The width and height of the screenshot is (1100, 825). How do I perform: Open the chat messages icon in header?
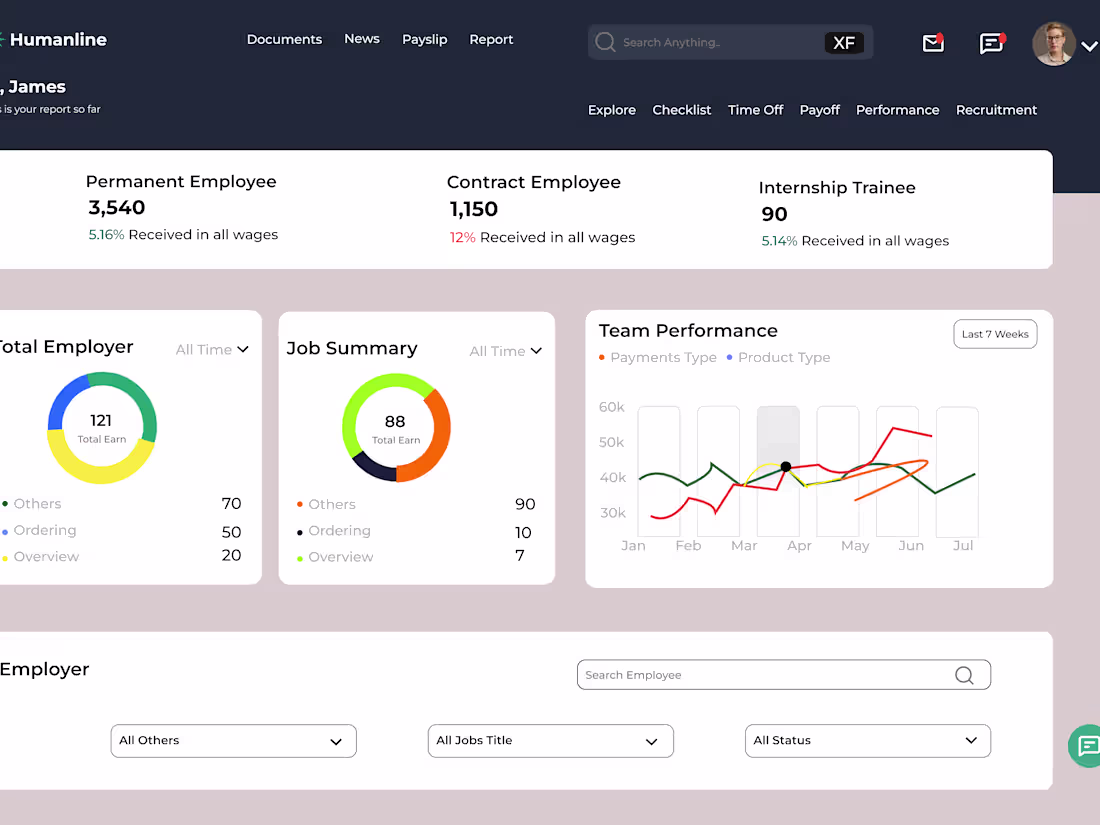click(x=992, y=43)
